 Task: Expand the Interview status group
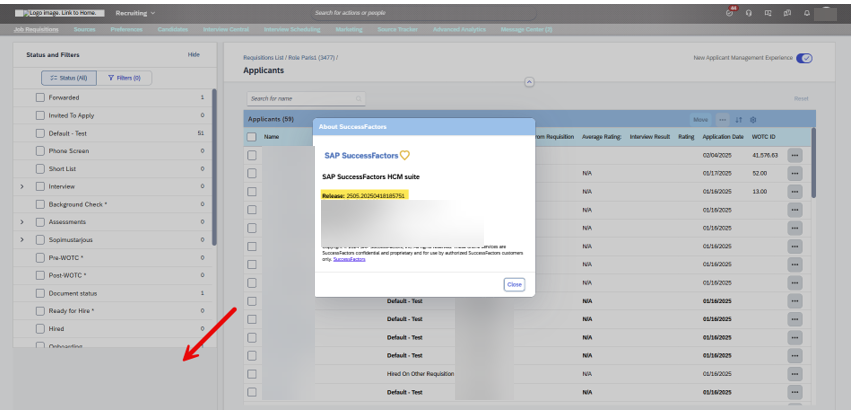point(22,186)
